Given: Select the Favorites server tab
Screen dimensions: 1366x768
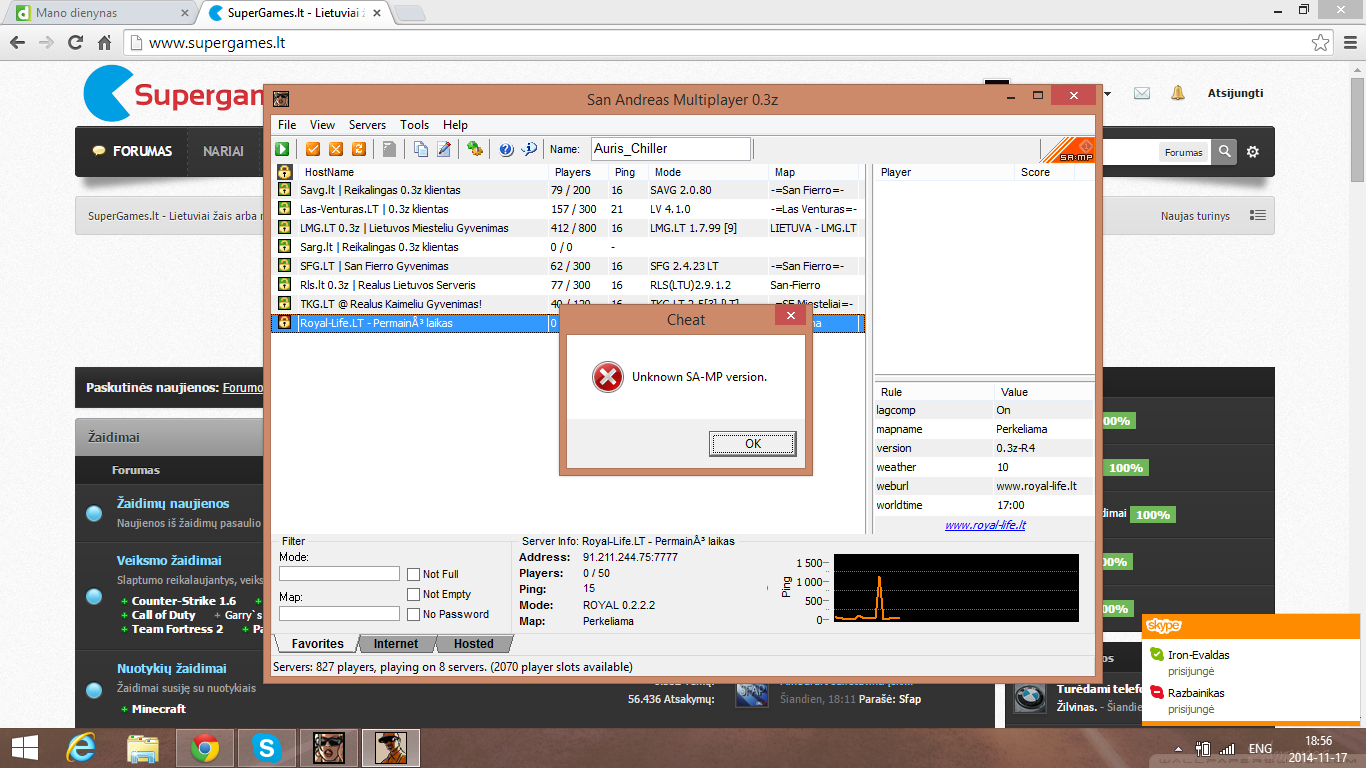Looking at the screenshot, I should [317, 644].
